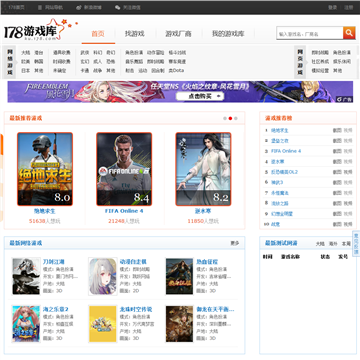Select the 找游戏 navigation tab
The height and width of the screenshot is (360, 360).
click(x=135, y=34)
